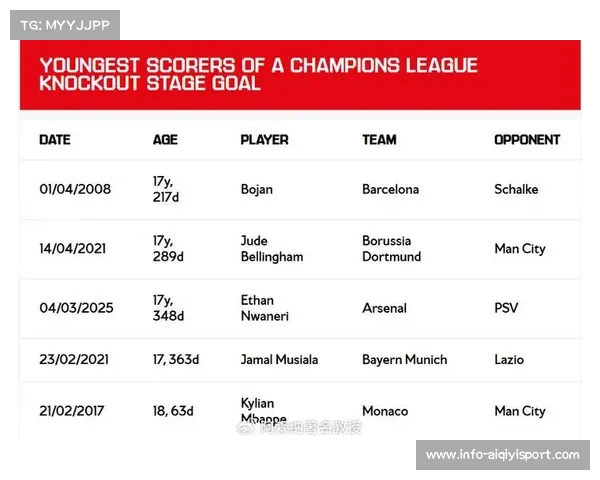Screen dimensions: 600x480
Task: Click the TG: MYYJJPP watermark label
Action: 65,25
